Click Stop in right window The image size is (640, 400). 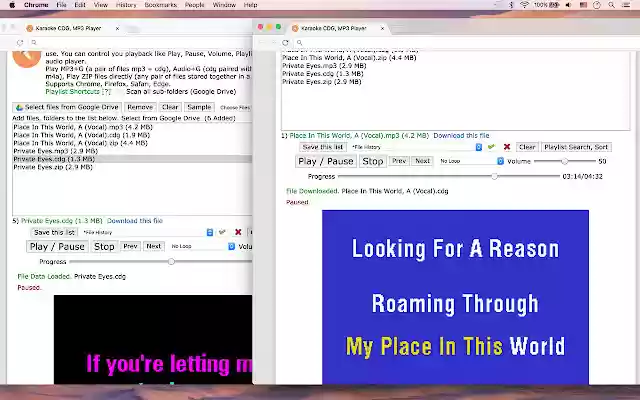click(373, 161)
